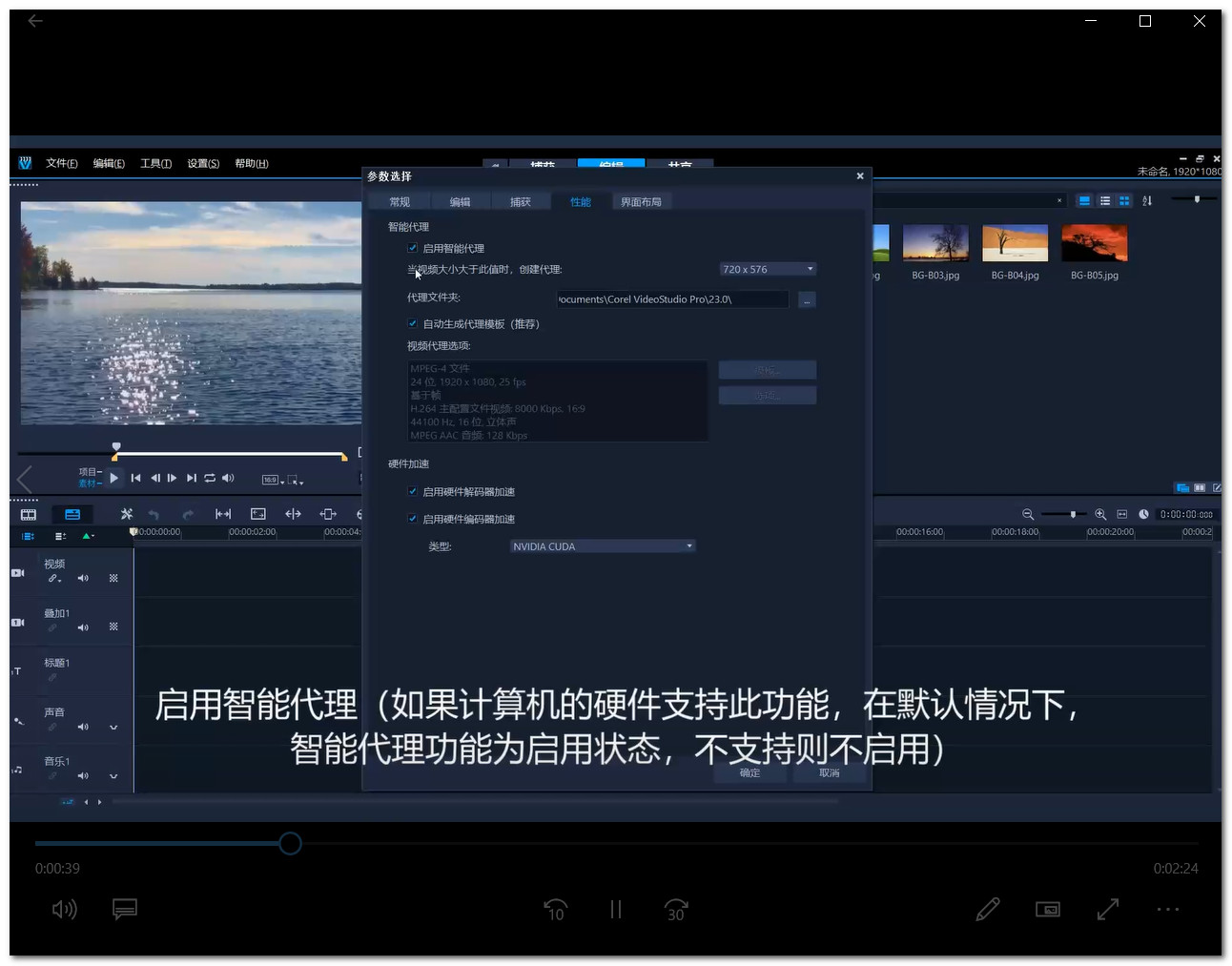The height and width of the screenshot is (966, 1232).
Task: Open the ripple editing dropdown on 视频 track
Action: (54, 579)
